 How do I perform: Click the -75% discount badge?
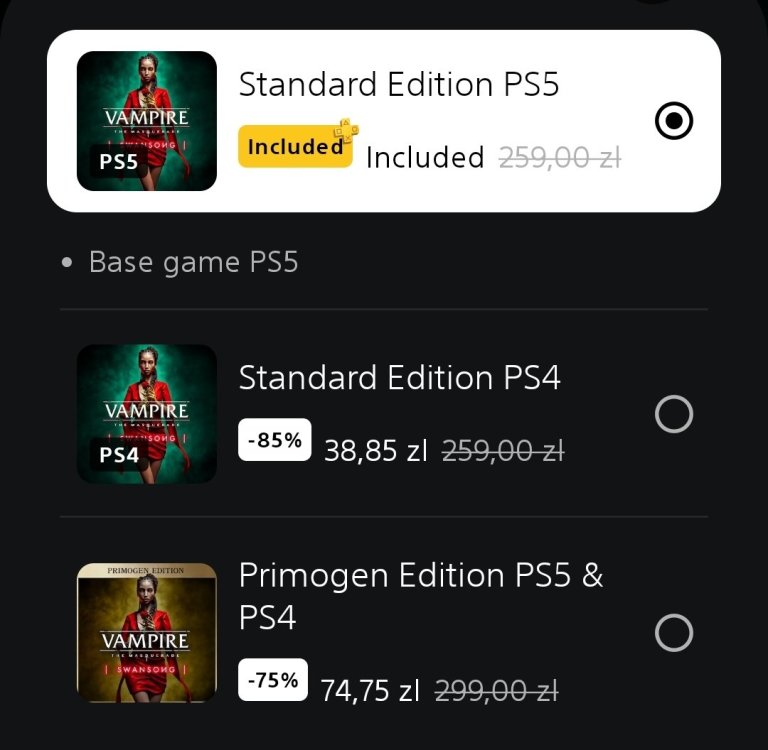[x=274, y=680]
